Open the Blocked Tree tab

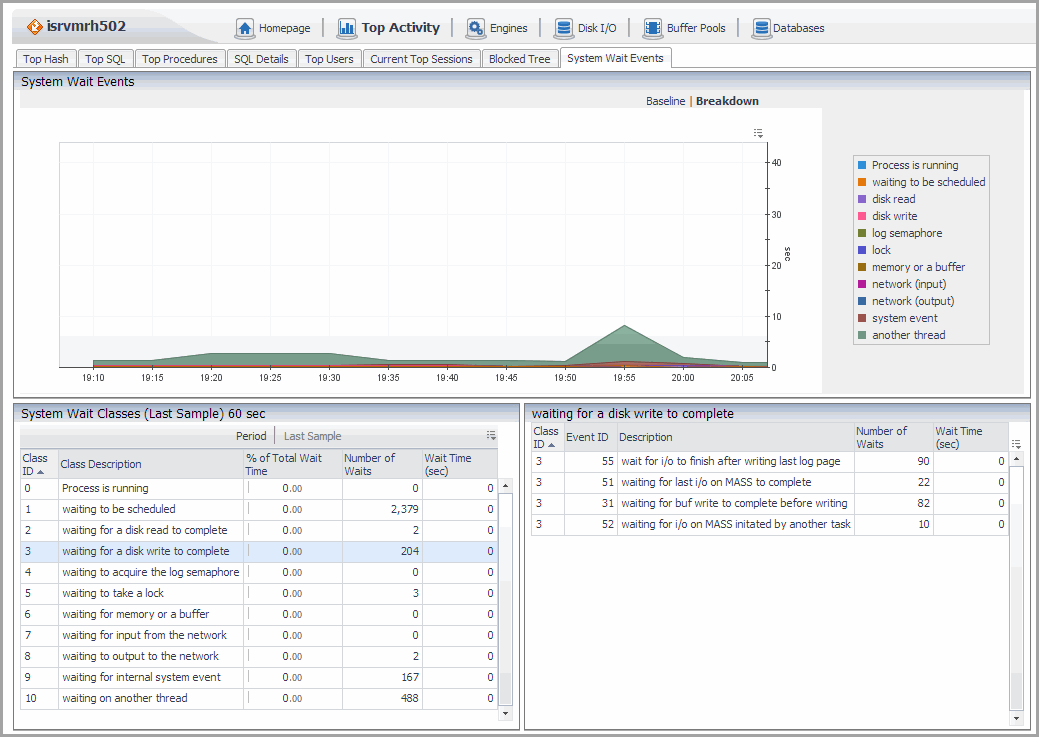click(x=519, y=59)
